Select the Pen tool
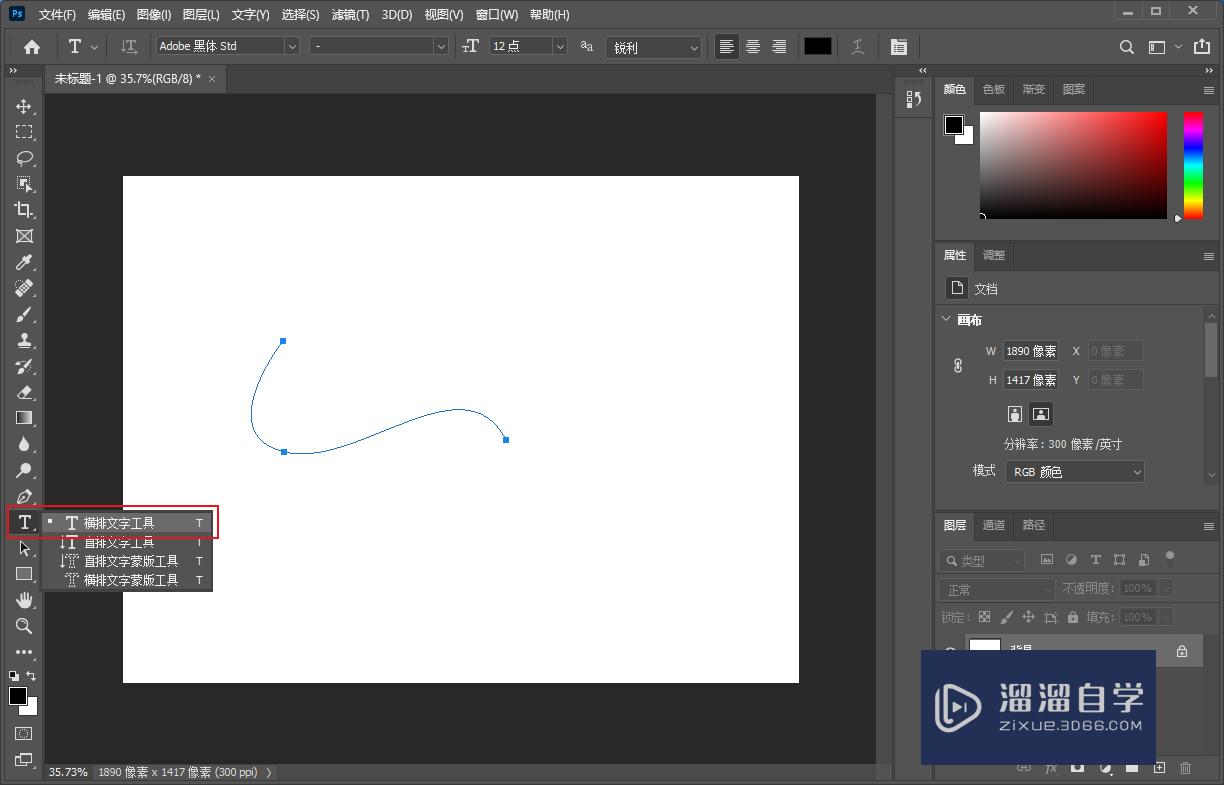 24,496
